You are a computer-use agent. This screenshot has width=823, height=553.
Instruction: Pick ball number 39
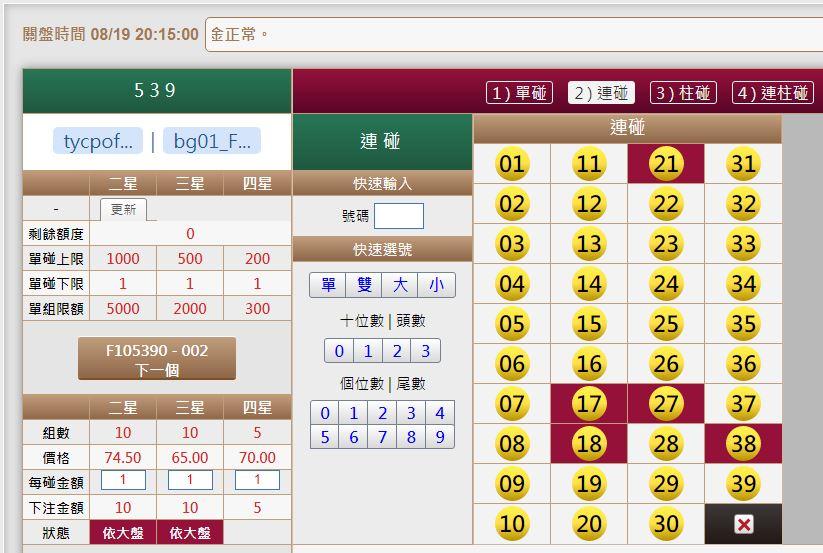coord(743,484)
